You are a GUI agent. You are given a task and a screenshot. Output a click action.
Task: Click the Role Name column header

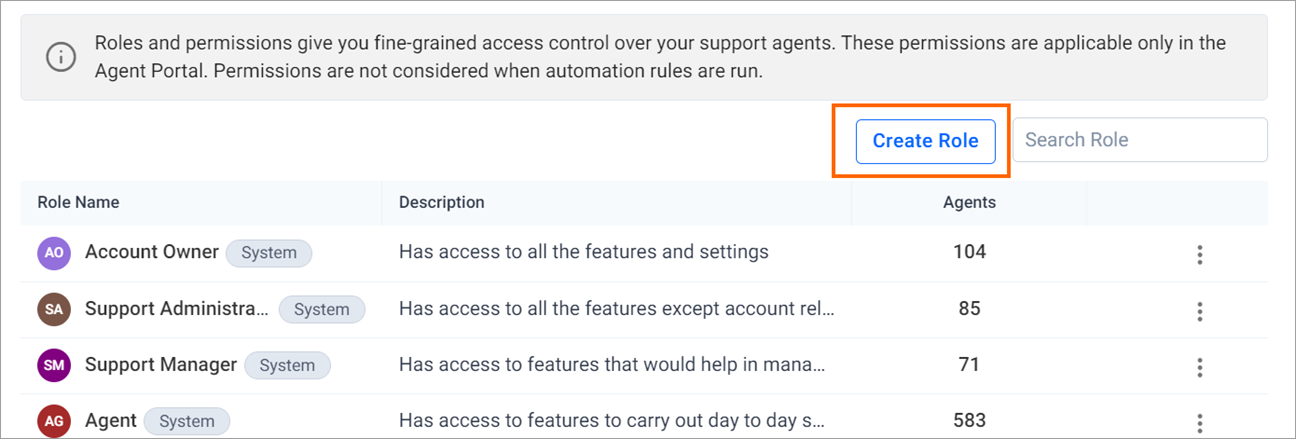pos(78,202)
